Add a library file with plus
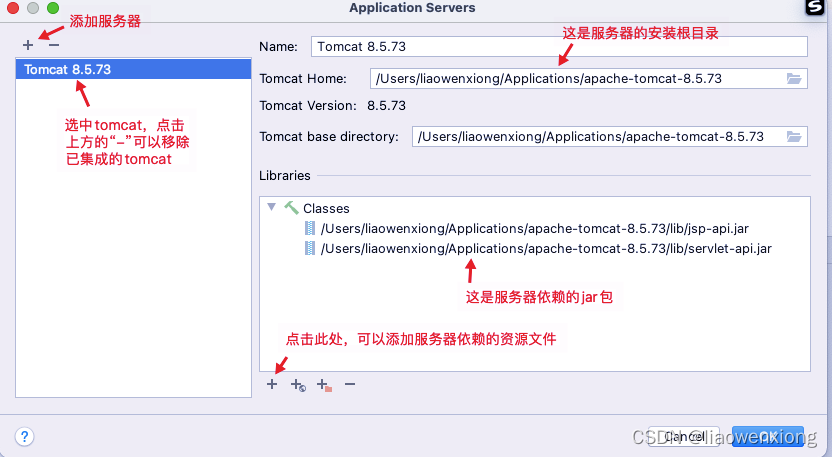832x457 pixels. (272, 384)
